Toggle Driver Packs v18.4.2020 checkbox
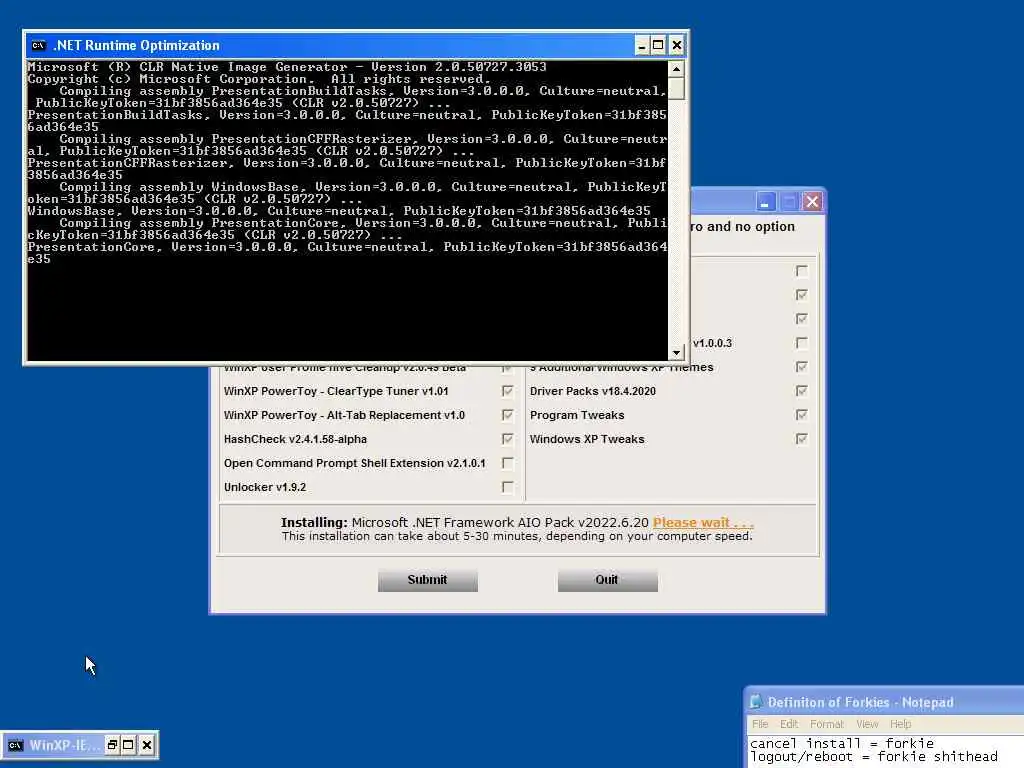The width and height of the screenshot is (1024, 768). [801, 391]
